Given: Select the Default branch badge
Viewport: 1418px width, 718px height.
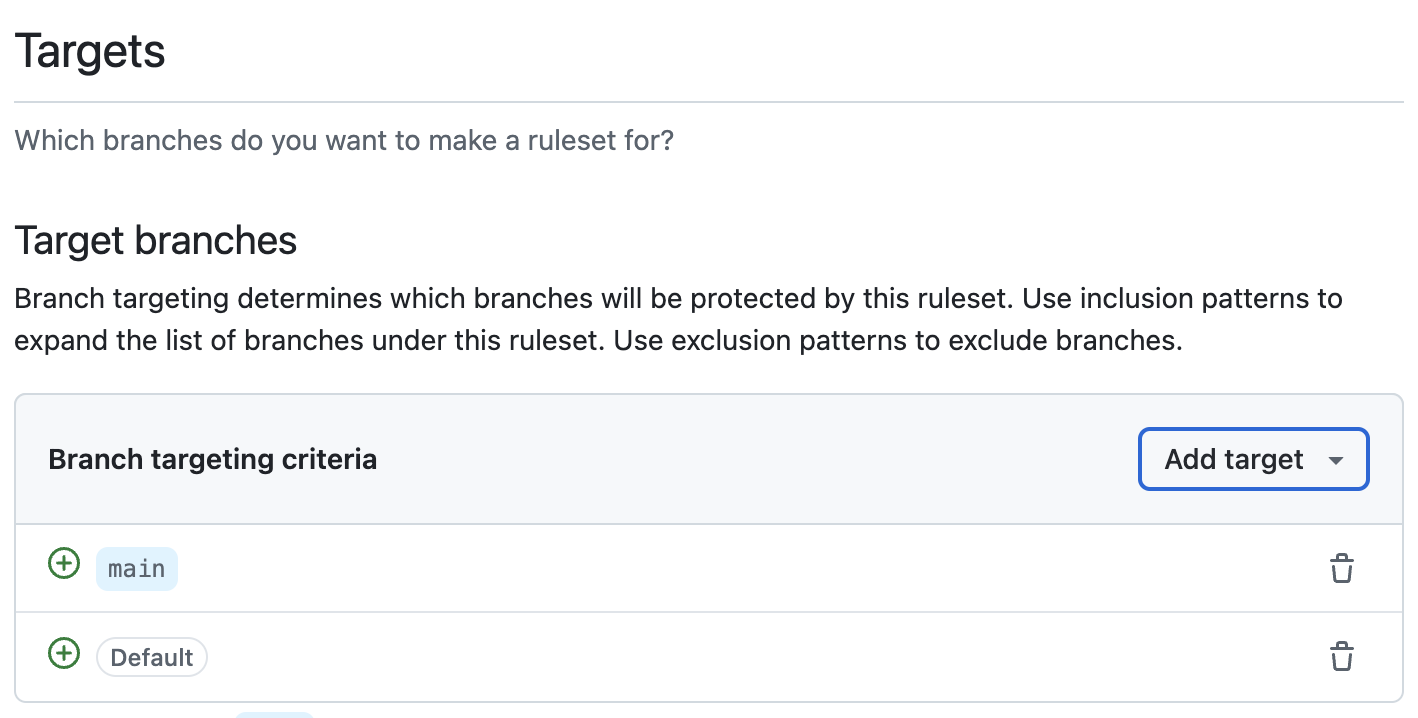Looking at the screenshot, I should [x=152, y=657].
